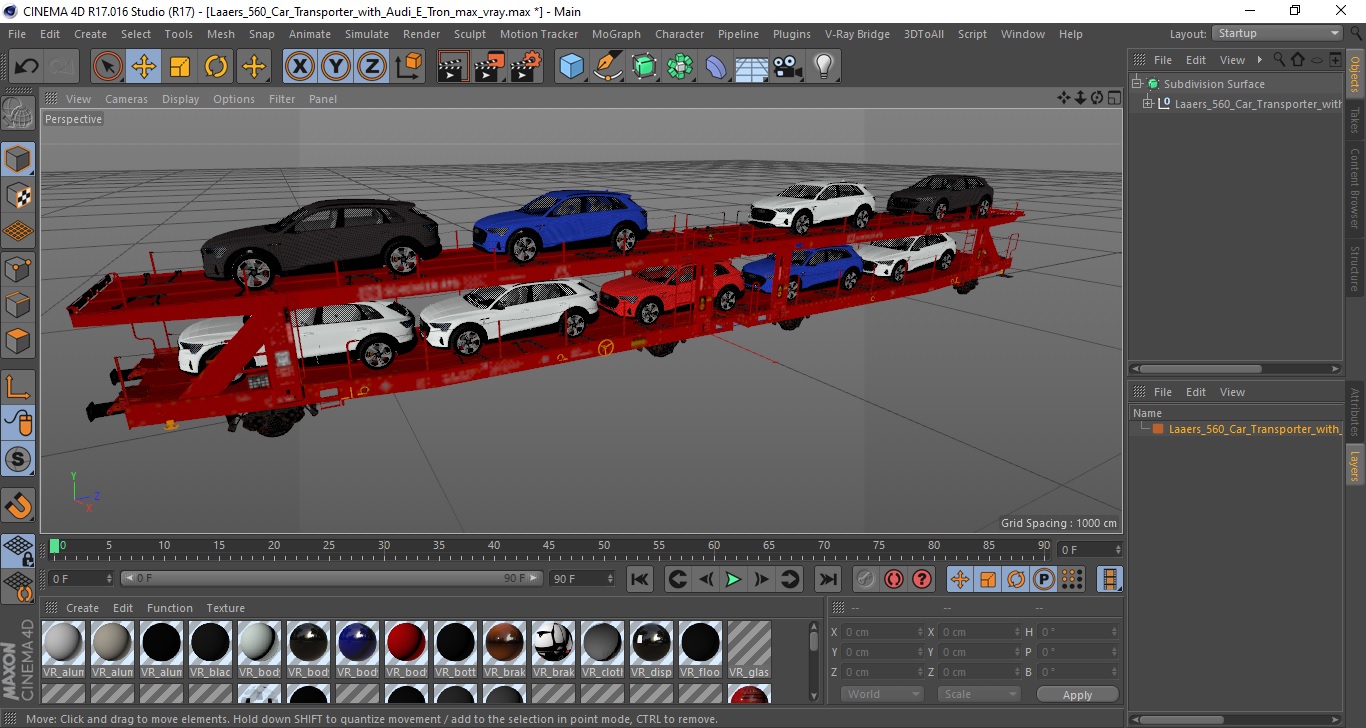Open the Layers side tab

[x=1355, y=466]
